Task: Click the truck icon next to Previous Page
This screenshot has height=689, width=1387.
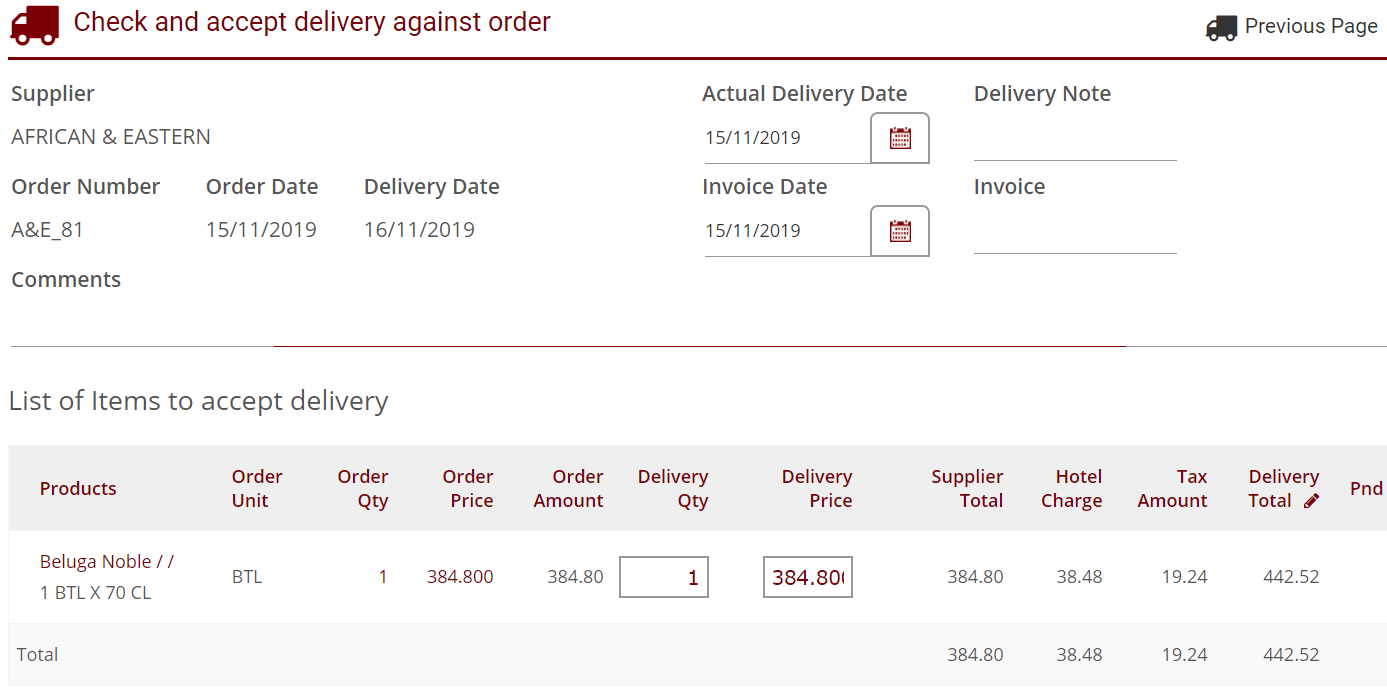Action: (1220, 27)
